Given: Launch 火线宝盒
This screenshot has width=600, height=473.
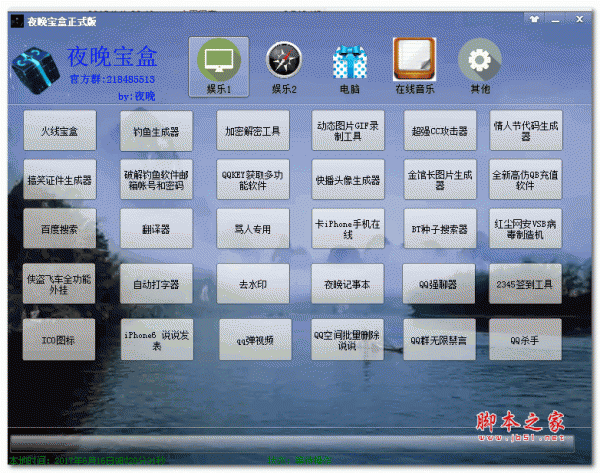Looking at the screenshot, I should pos(60,131).
